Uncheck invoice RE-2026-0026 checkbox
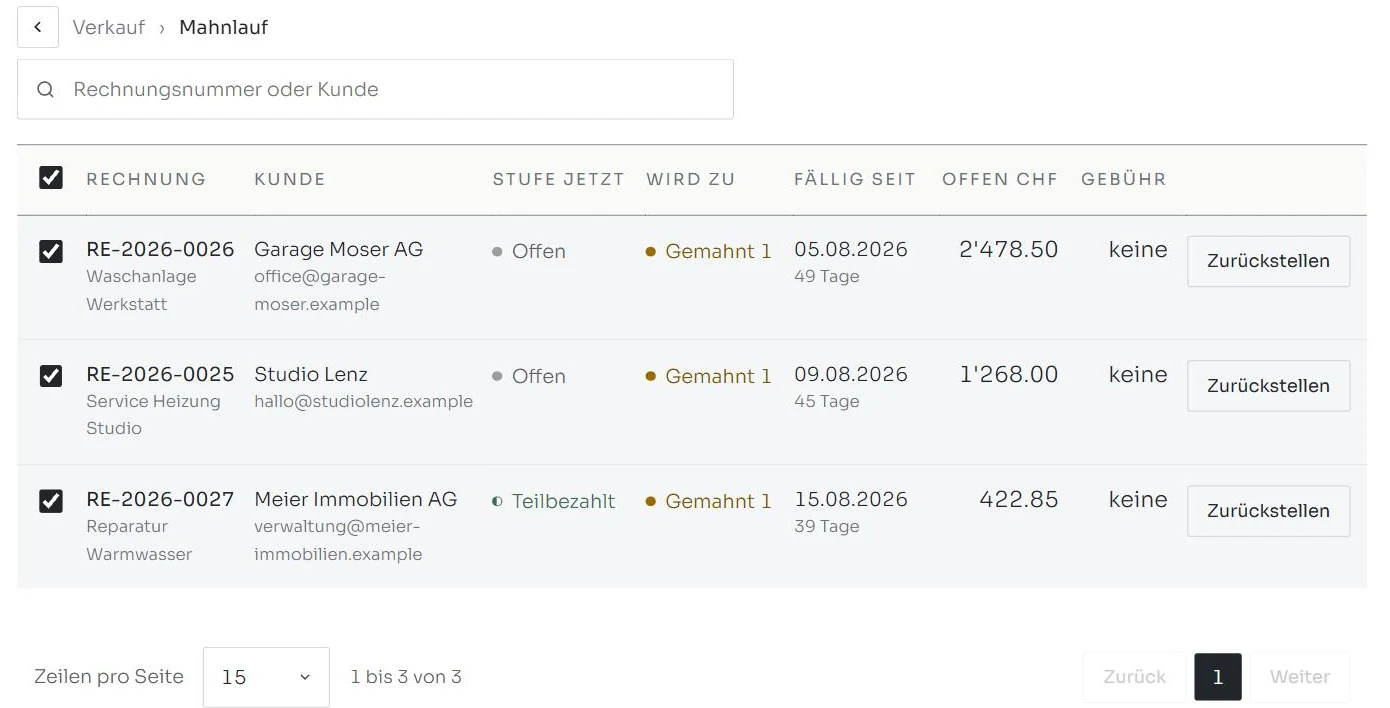 point(51,251)
